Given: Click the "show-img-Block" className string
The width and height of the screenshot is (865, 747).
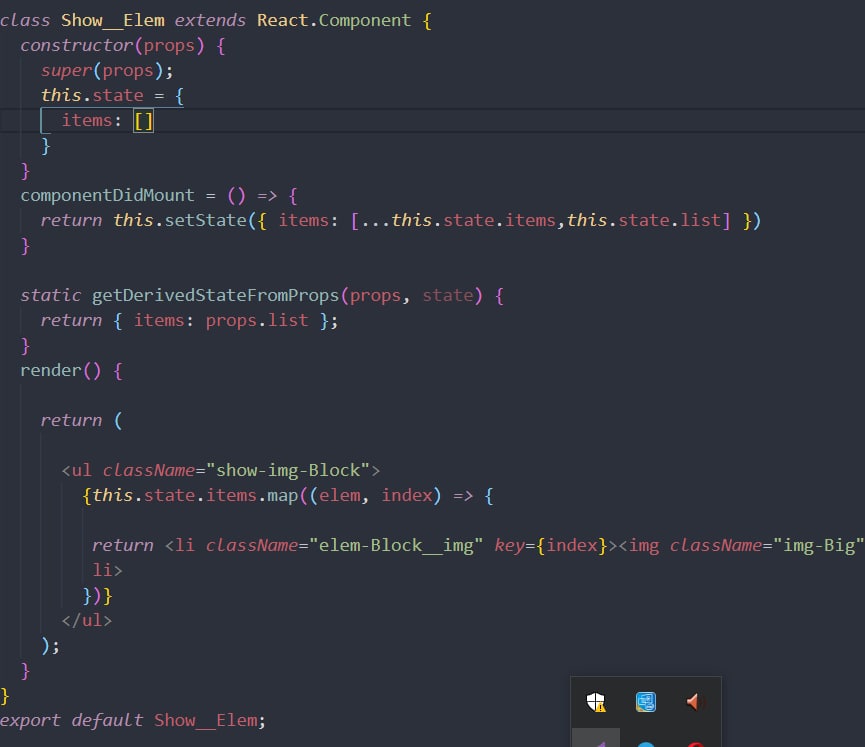Looking at the screenshot, I should coord(287,470).
